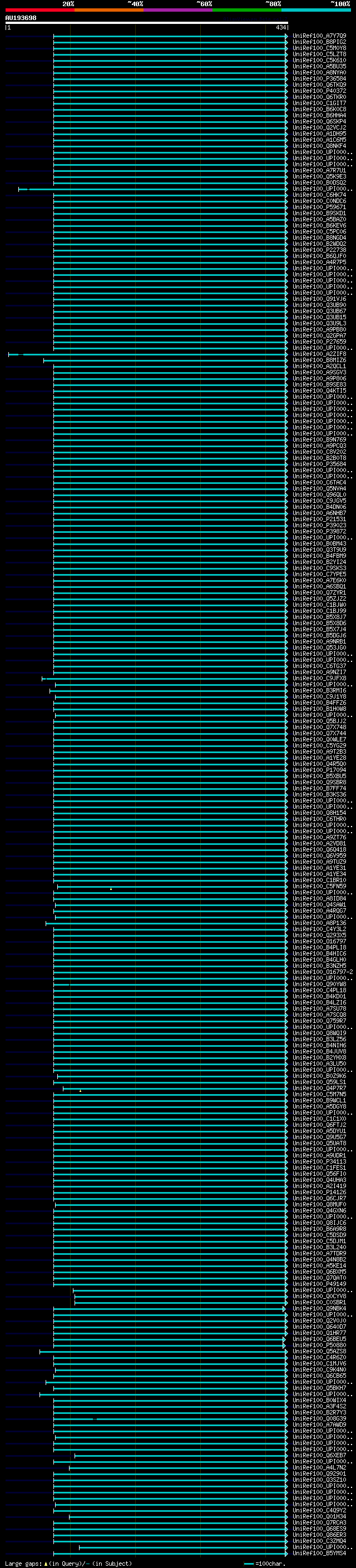Click hit label UniRef100_C0NDC6
The width and height of the screenshot is (356, 1568).
point(319,201)
